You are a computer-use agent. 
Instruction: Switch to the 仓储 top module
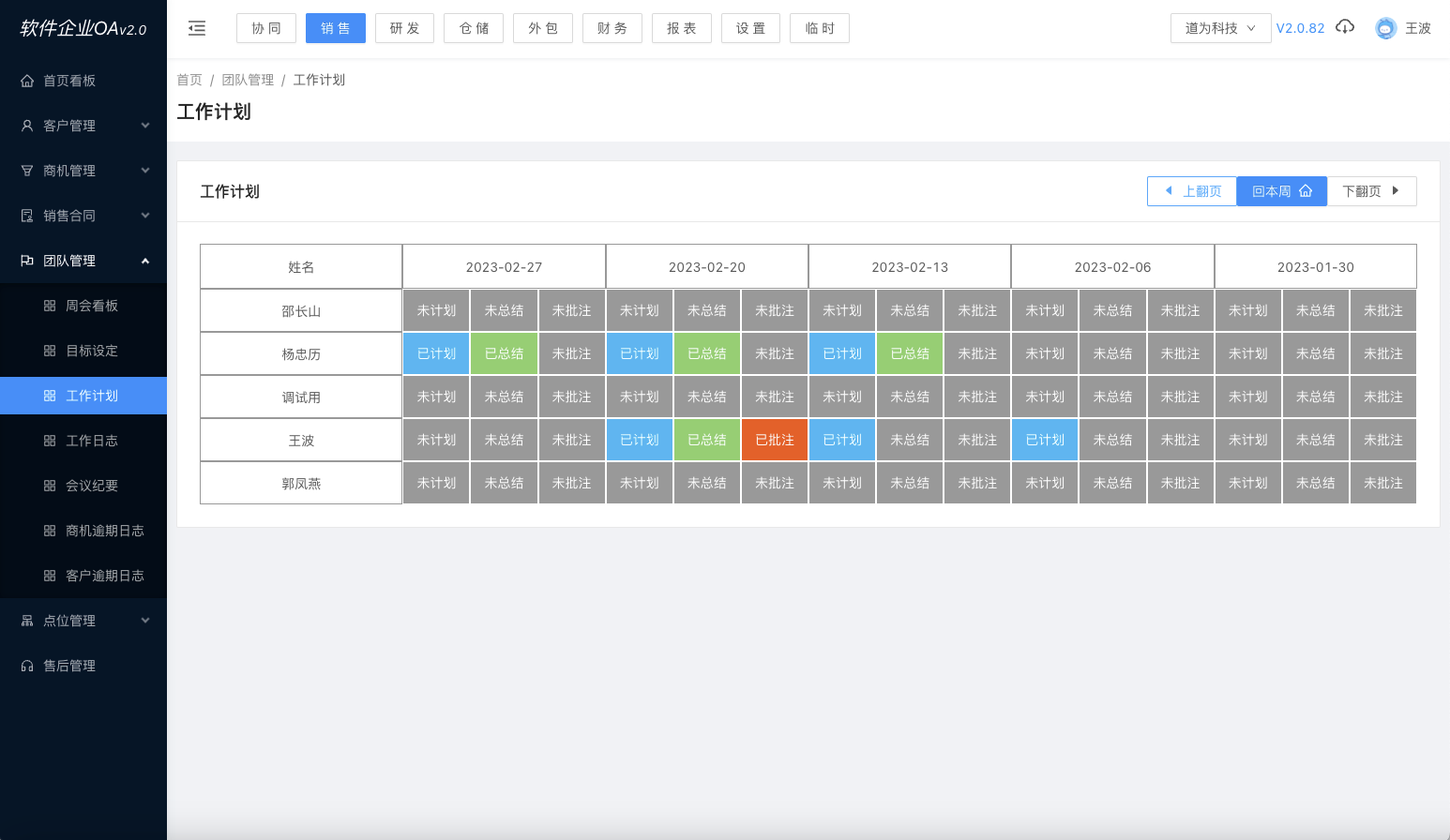pos(474,28)
